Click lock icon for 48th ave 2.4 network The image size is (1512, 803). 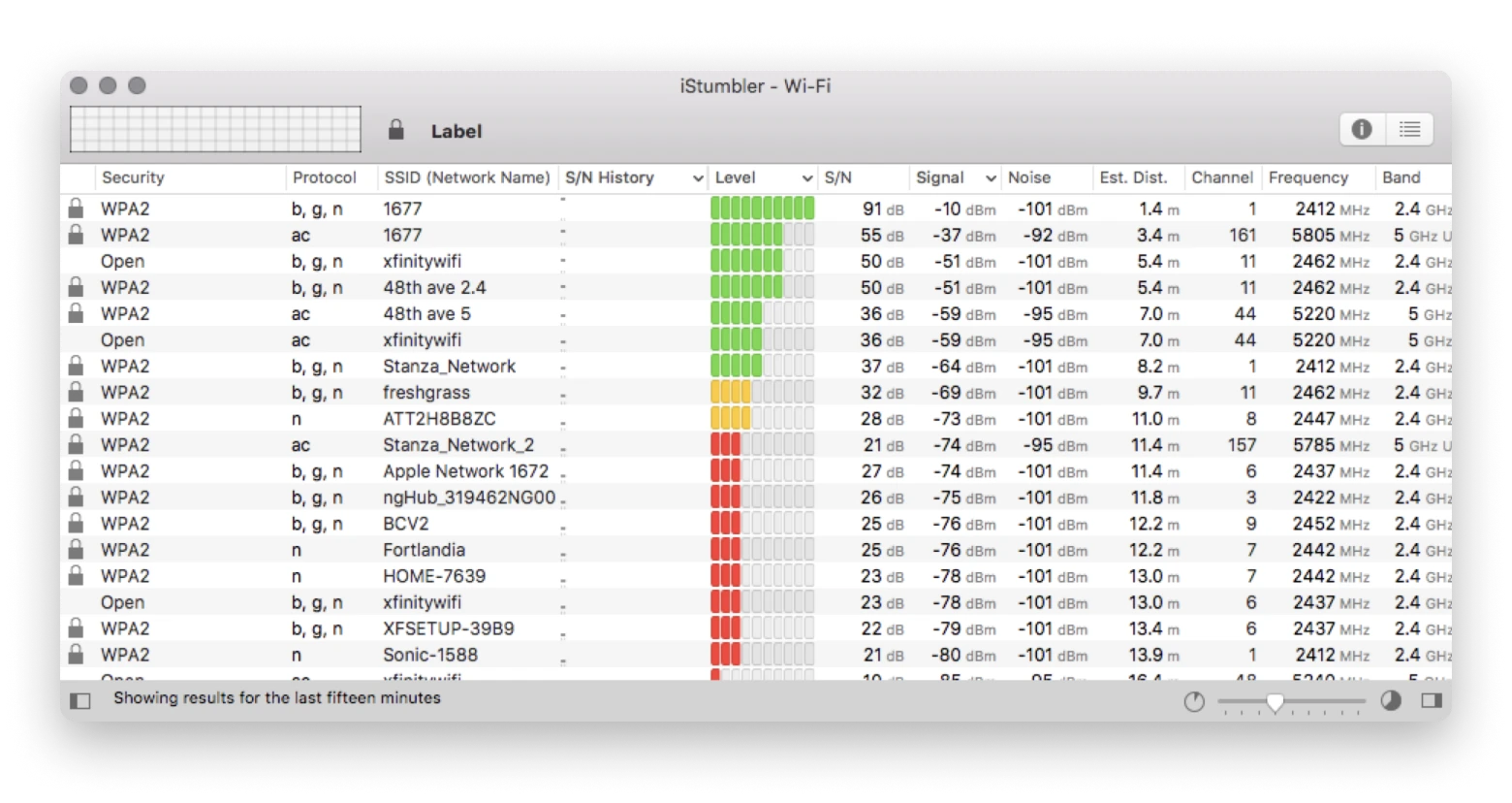[x=76, y=286]
